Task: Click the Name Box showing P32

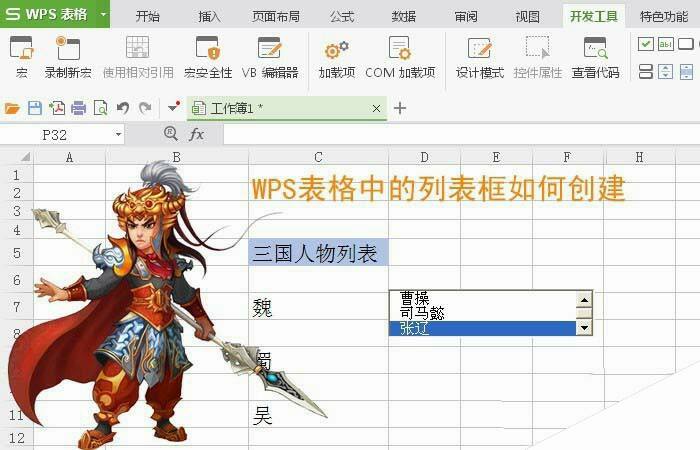Action: point(54,134)
